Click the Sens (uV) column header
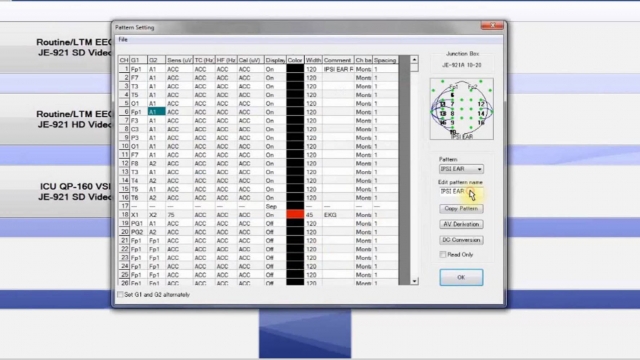This screenshot has height=360, width=640. click(179, 60)
